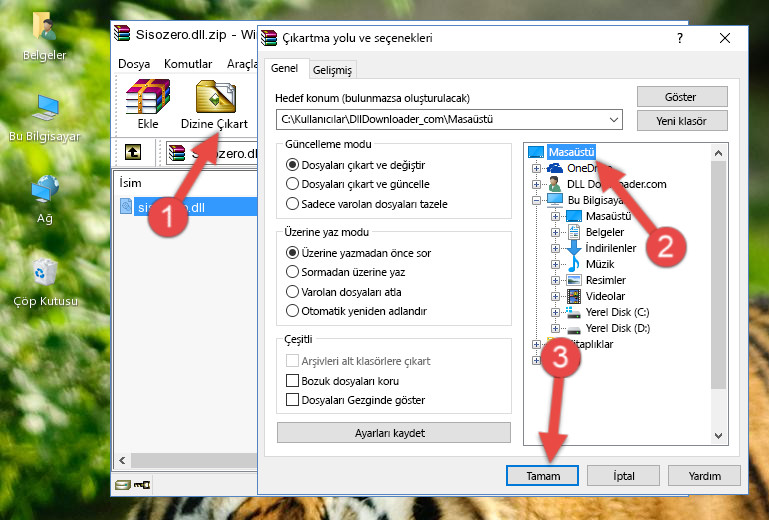Click the archive icon in the address bar
Viewport: 769px width, 520px height.
[x=177, y=154]
